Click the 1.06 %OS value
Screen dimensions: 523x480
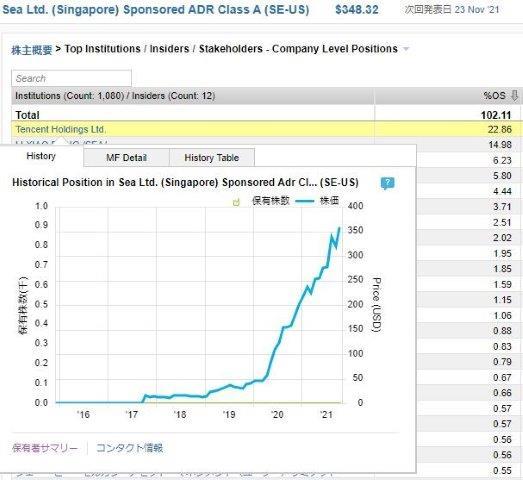coord(502,316)
